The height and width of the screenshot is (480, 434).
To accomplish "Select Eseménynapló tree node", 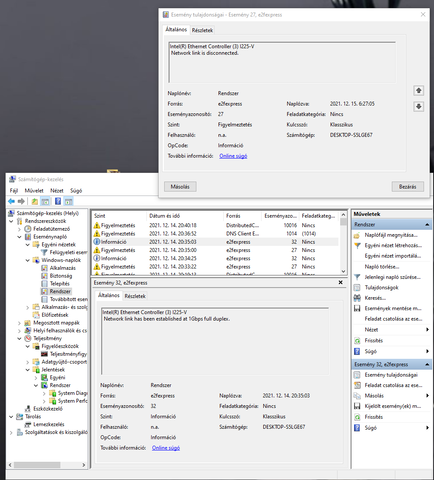I will click(x=50, y=237).
